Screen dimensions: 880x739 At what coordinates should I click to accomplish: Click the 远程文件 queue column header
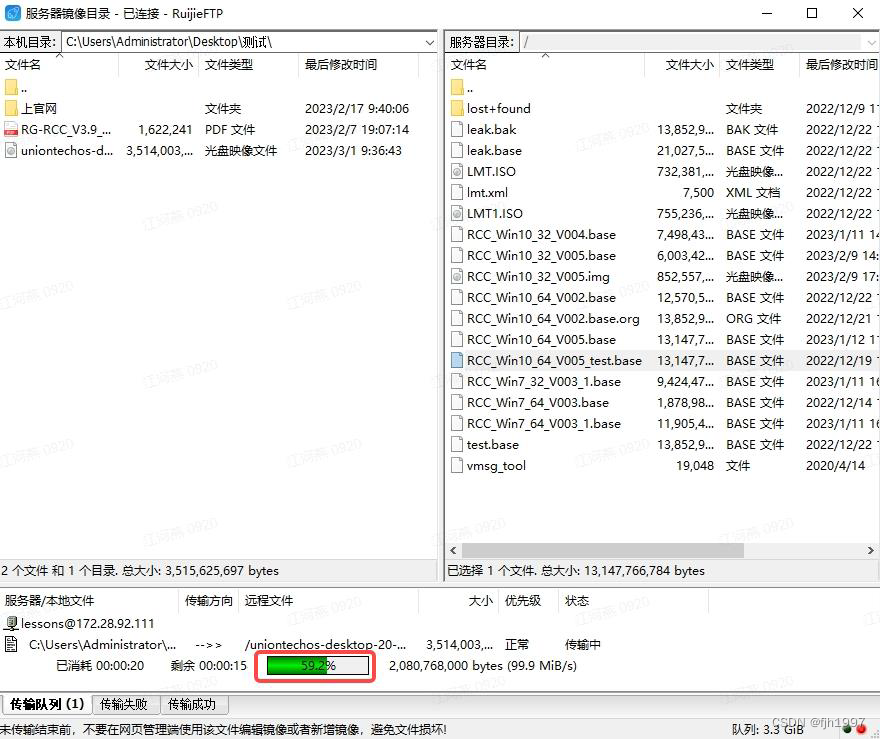pyautogui.click(x=328, y=600)
